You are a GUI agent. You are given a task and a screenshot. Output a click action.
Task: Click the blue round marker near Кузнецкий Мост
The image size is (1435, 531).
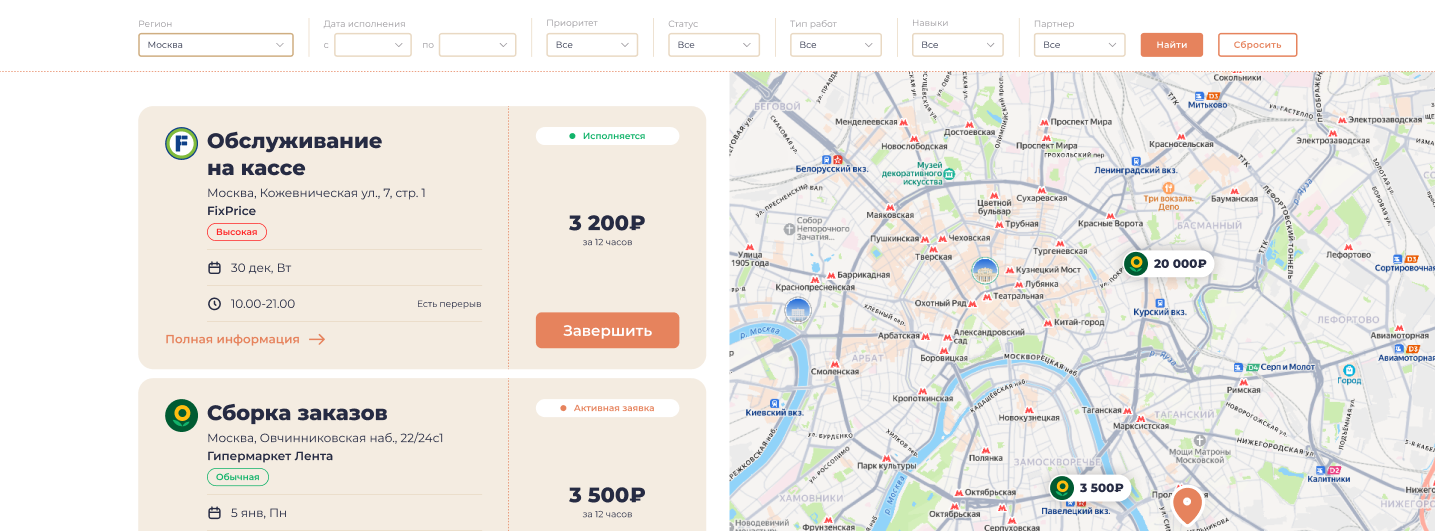[985, 270]
